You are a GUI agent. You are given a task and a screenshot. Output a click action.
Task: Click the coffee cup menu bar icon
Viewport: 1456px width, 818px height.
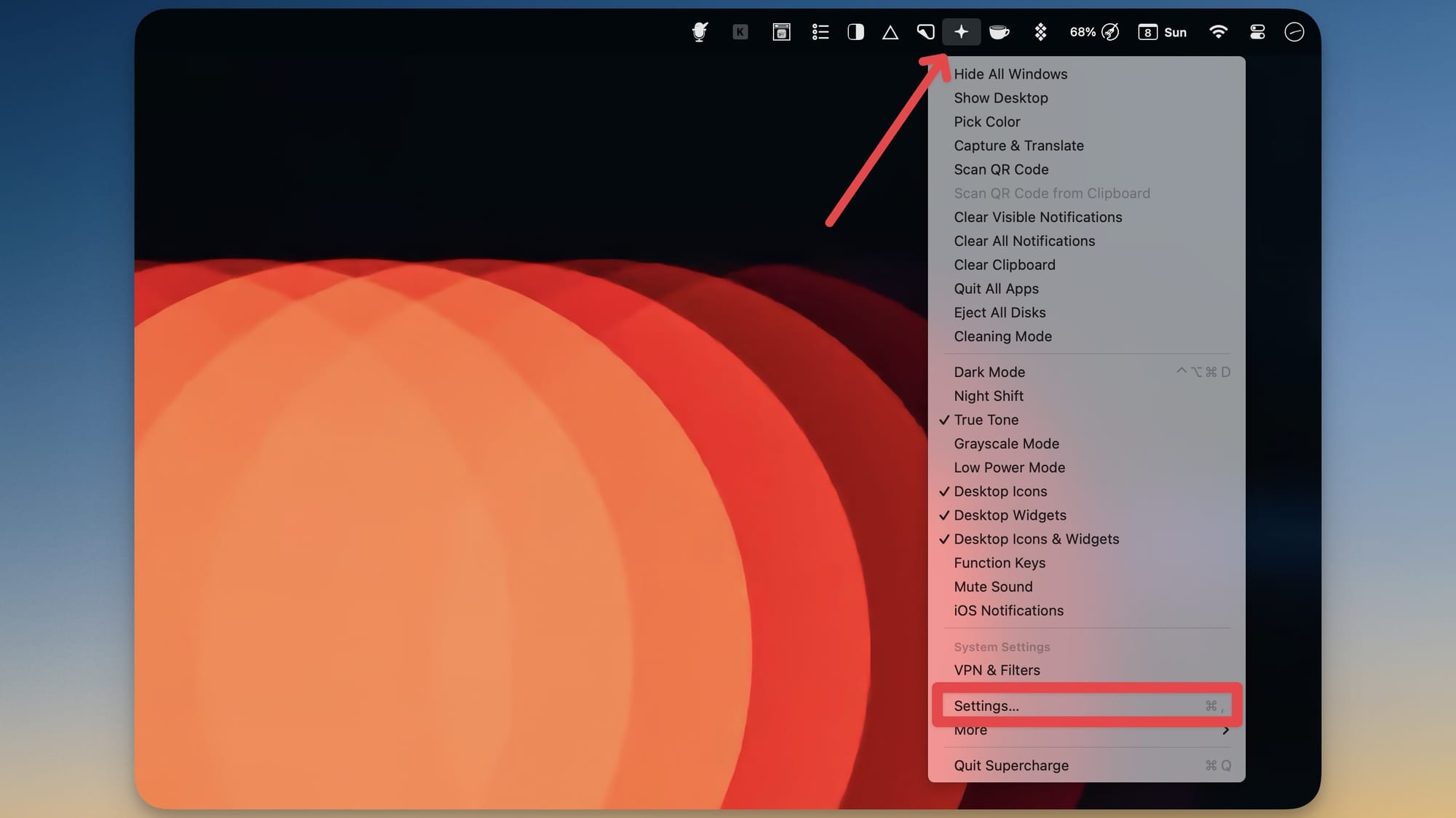point(1000,32)
